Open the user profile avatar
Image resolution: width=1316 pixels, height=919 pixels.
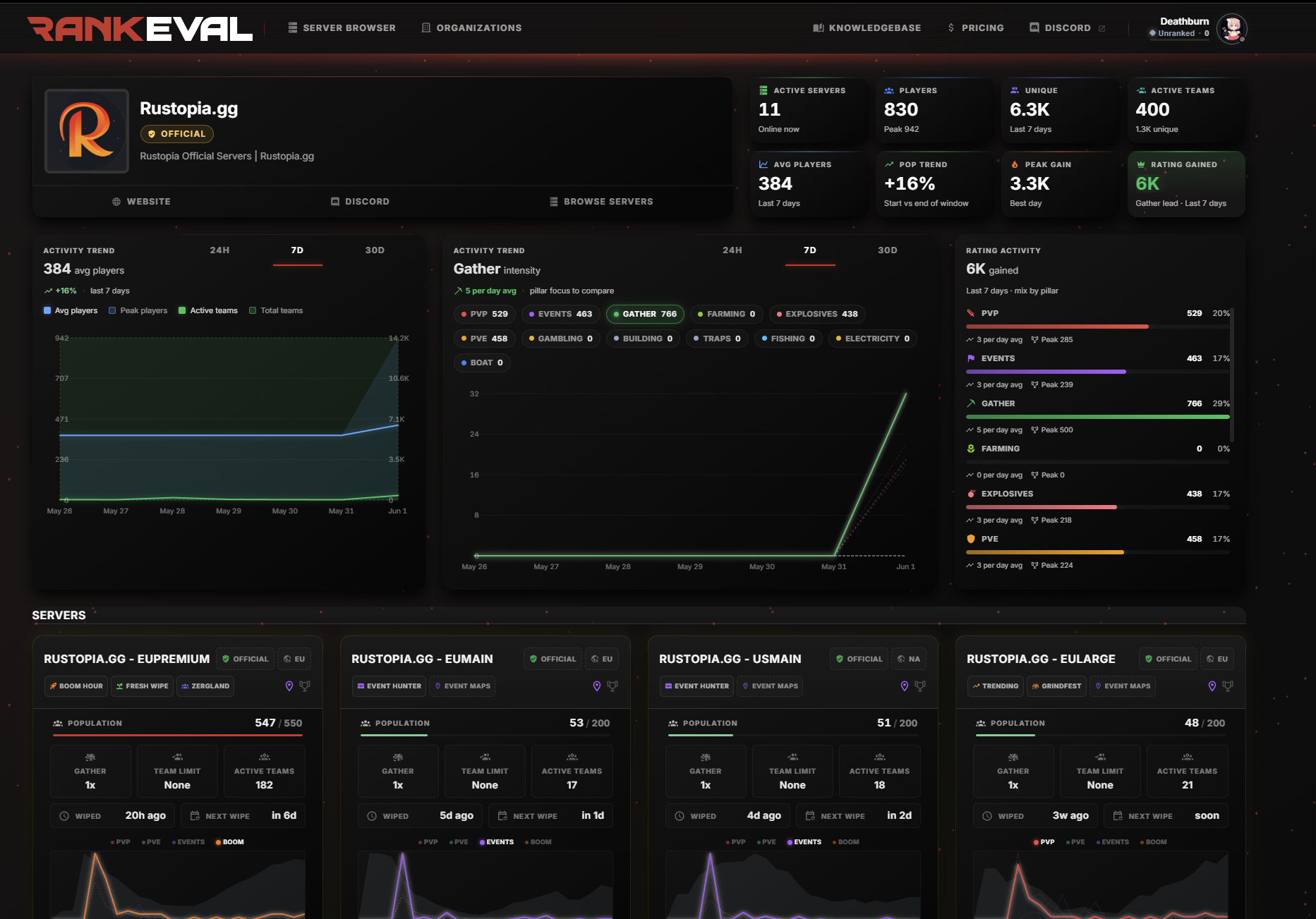point(1232,28)
